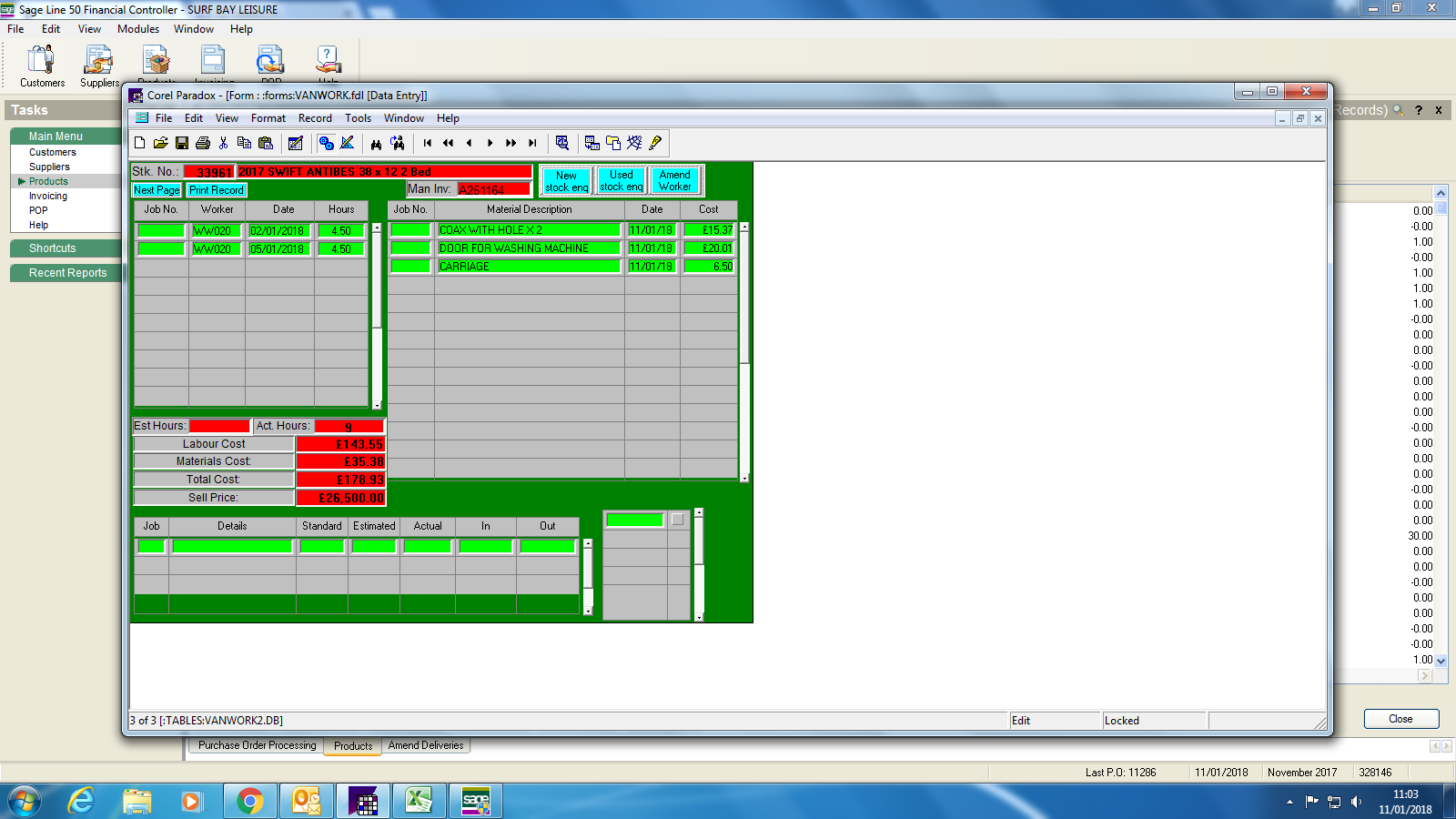The width and height of the screenshot is (1456, 819).
Task: Open Google Chrome from the taskbar
Action: (249, 801)
